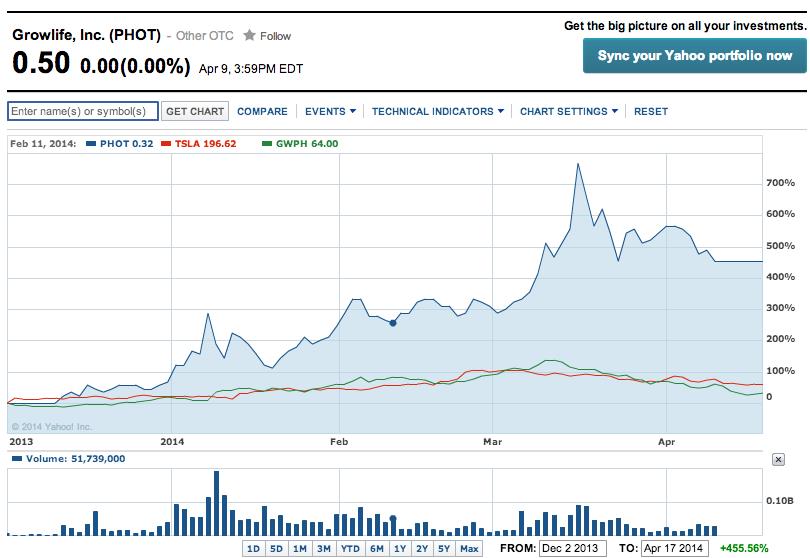Click the red TSLA legend swatch
810x558 pixels.
(x=166, y=144)
